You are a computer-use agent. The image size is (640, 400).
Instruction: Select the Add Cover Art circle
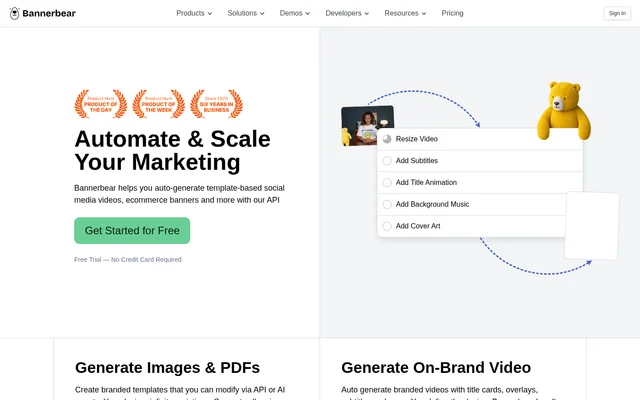pos(387,226)
